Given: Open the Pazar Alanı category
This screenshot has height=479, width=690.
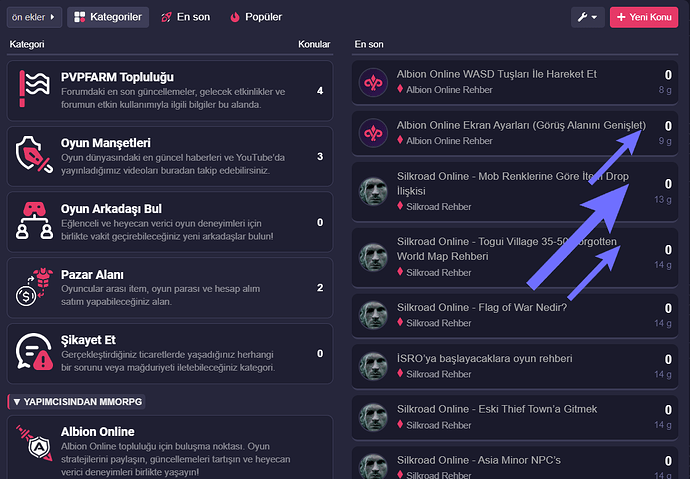Looking at the screenshot, I should (92, 274).
